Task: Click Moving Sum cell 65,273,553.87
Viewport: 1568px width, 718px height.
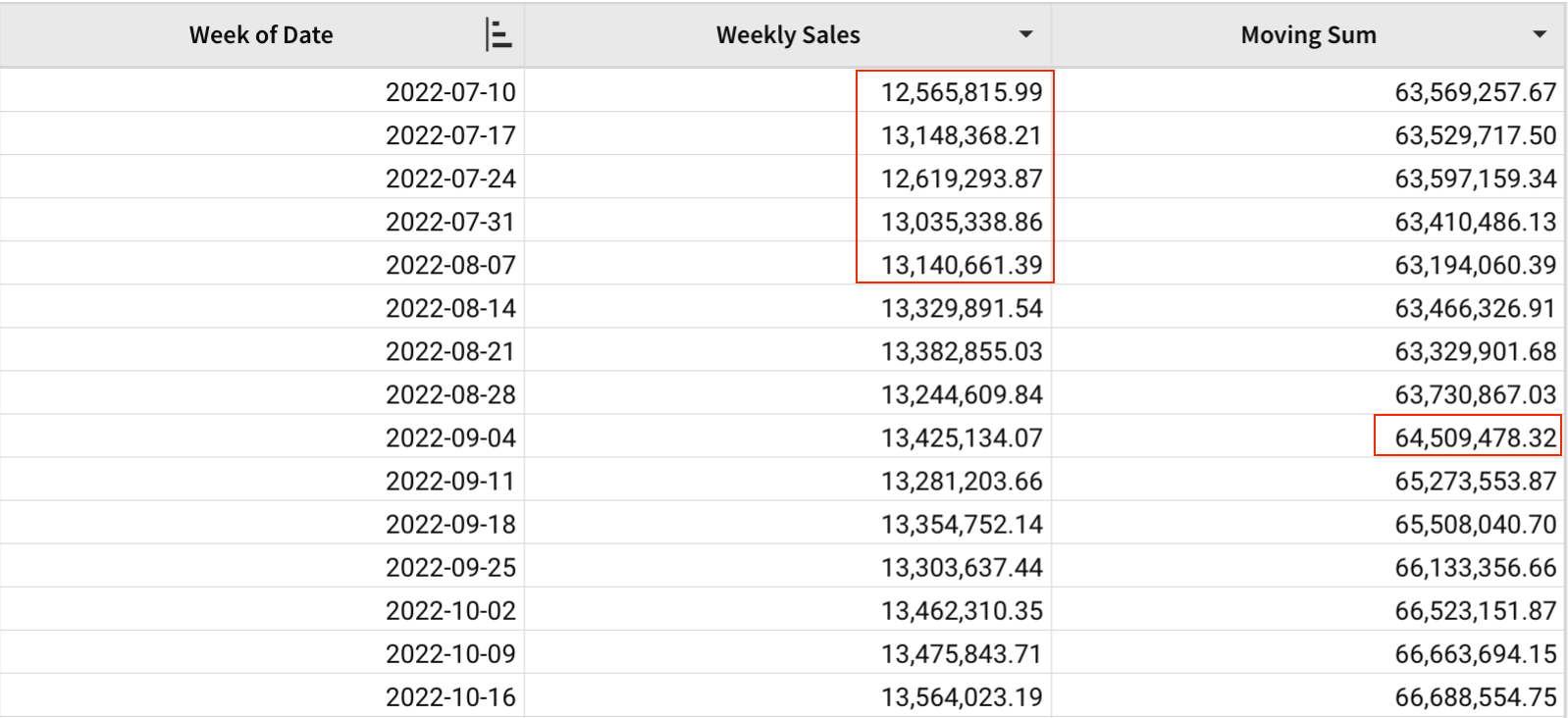Action: (x=1475, y=481)
